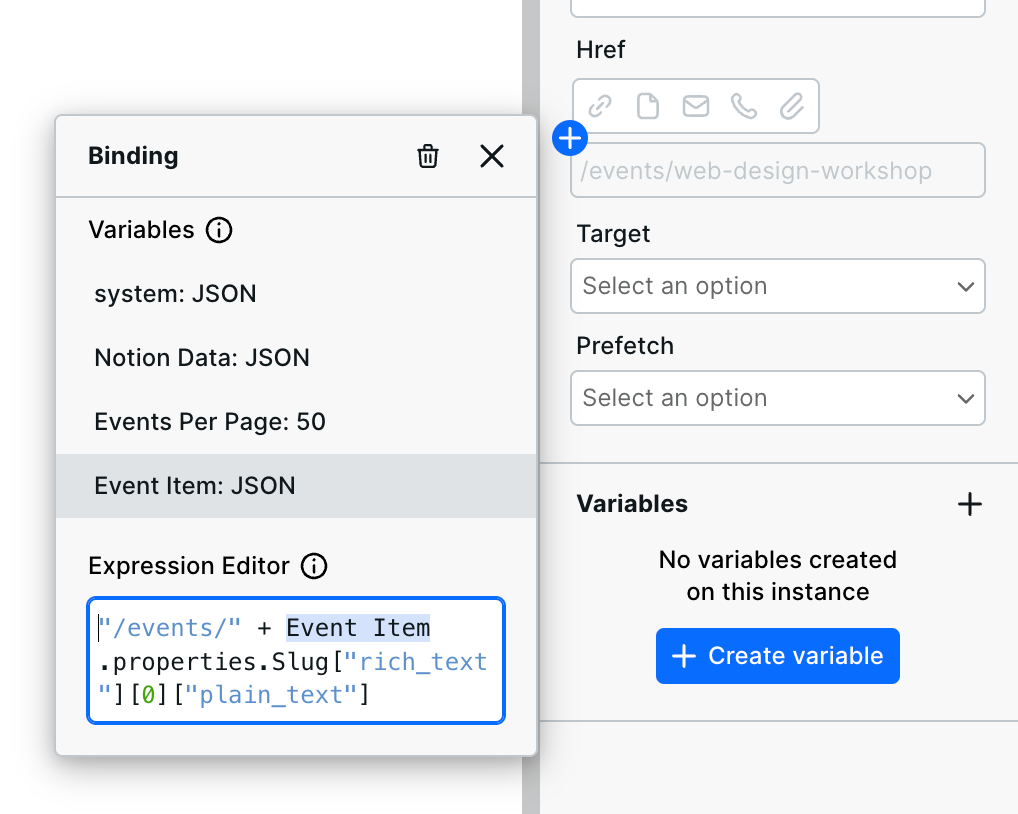Select the URL link type icon
This screenshot has width=1018, height=814.
point(600,106)
